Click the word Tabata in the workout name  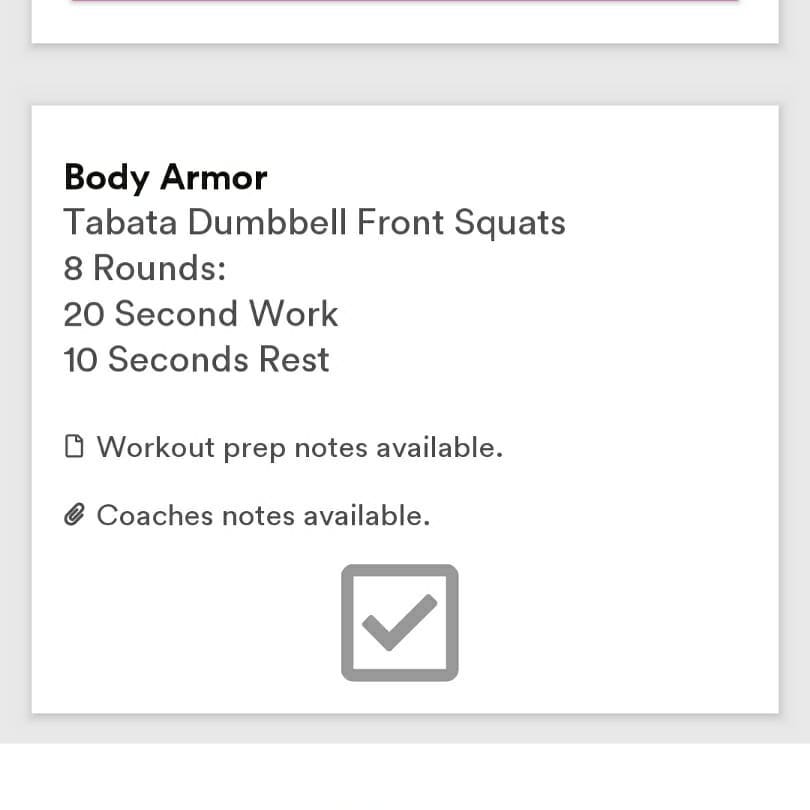(x=120, y=222)
